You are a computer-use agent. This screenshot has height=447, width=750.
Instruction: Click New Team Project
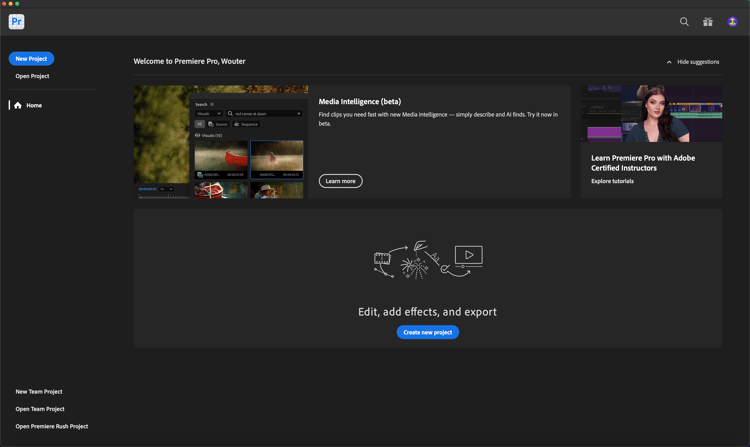(39, 392)
